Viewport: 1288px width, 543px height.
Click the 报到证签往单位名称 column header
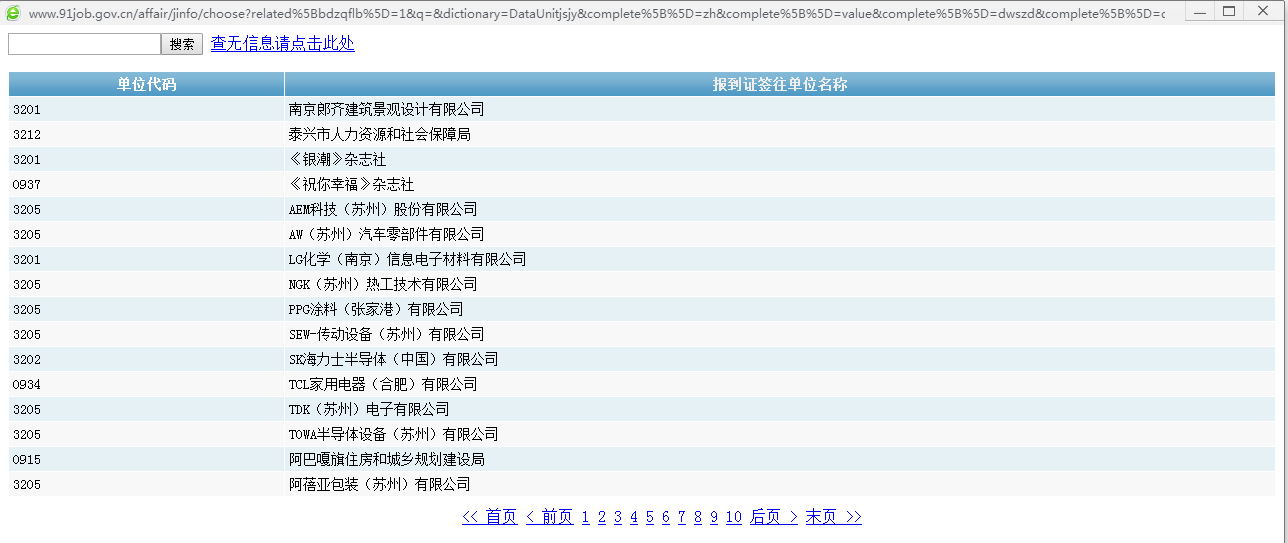779,85
